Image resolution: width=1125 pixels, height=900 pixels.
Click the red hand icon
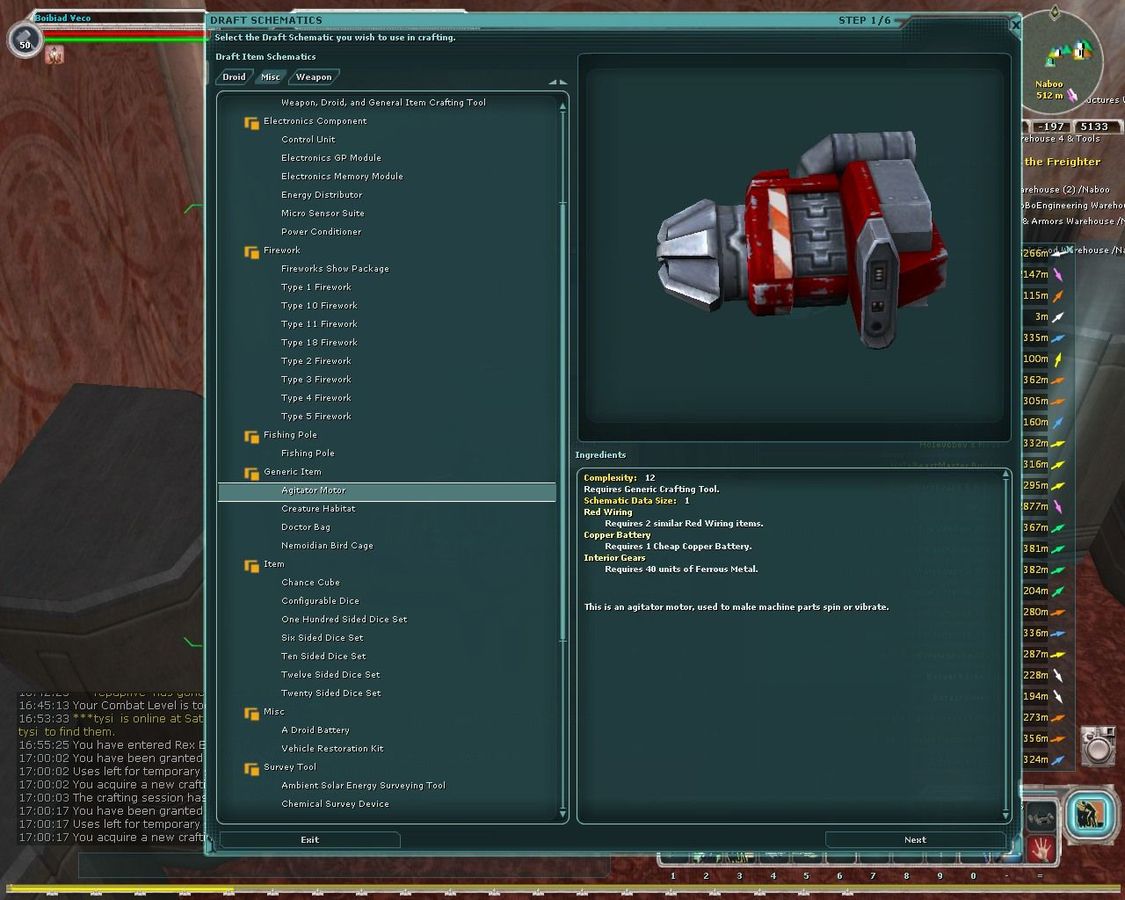coord(1041,849)
